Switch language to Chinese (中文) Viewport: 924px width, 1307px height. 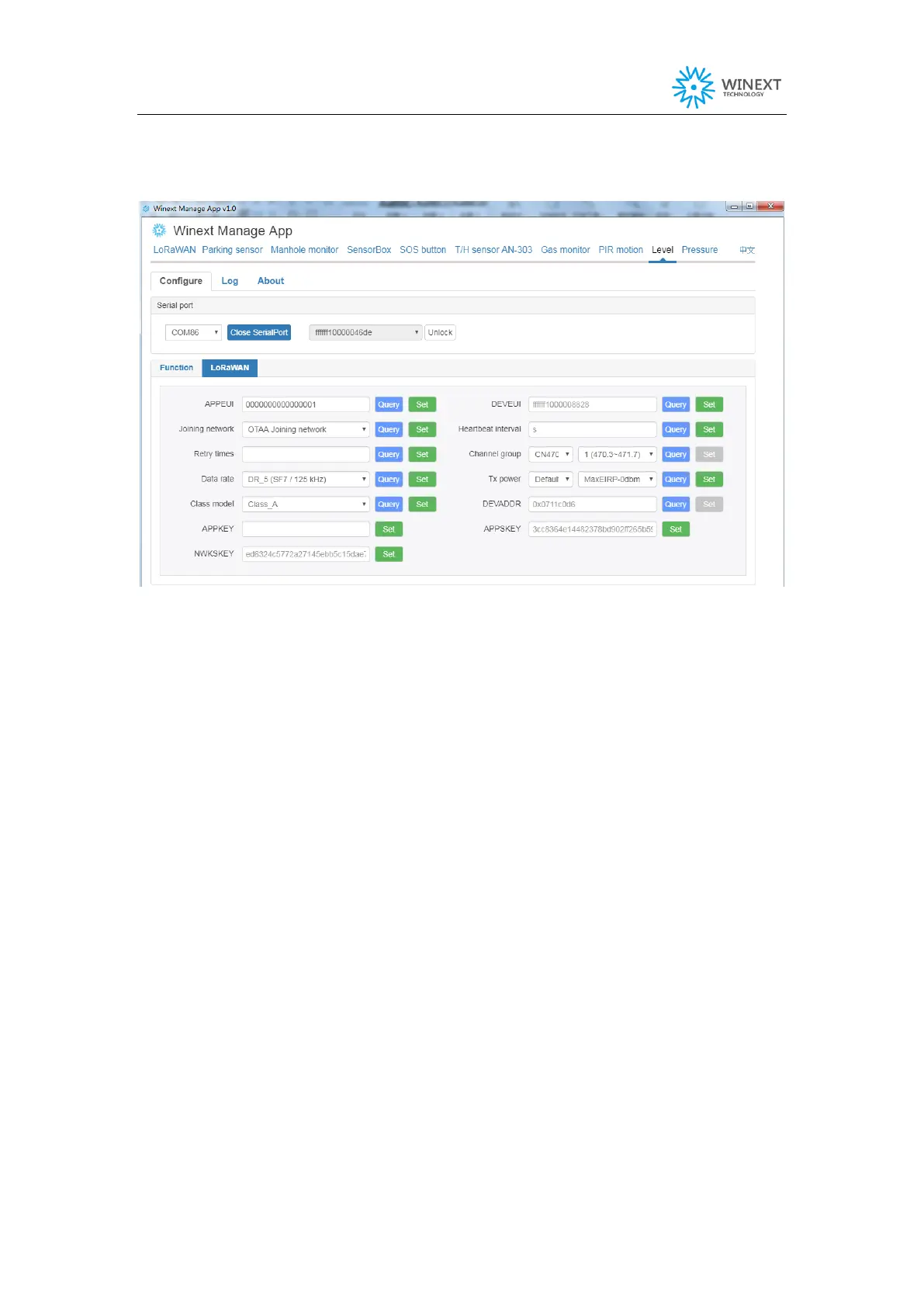coord(747,250)
